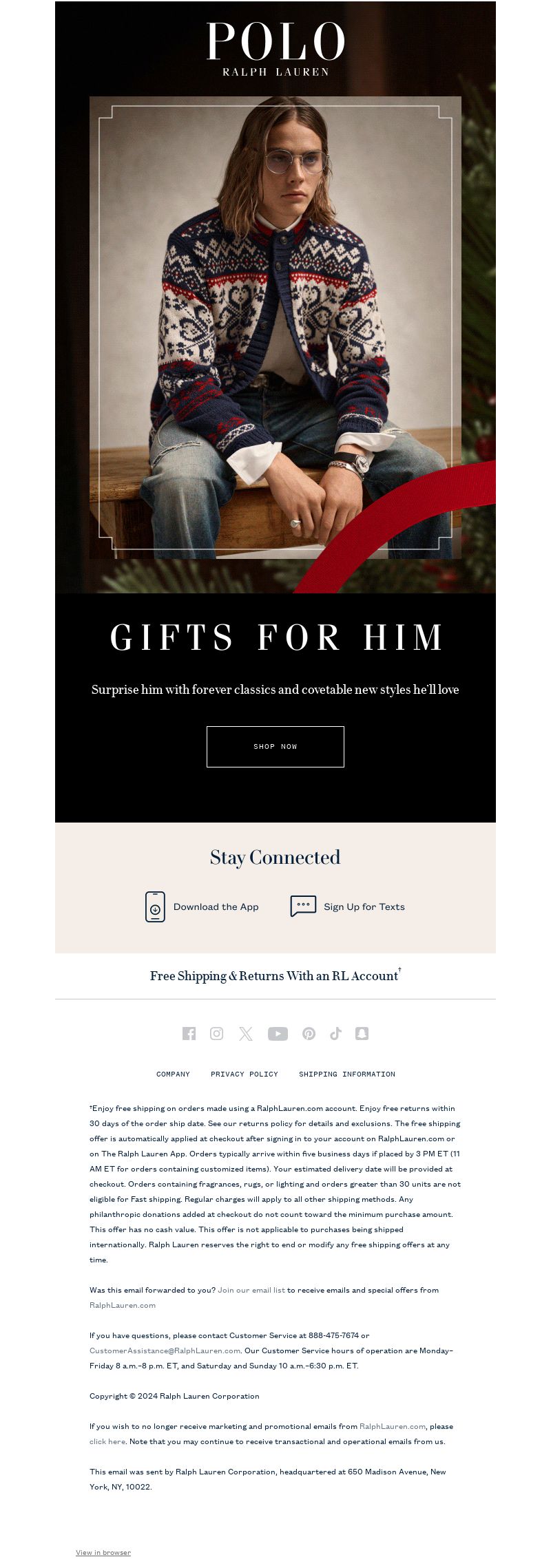Click the phone download app icon
Screen dimensions: 551x1568
[x=155, y=907]
